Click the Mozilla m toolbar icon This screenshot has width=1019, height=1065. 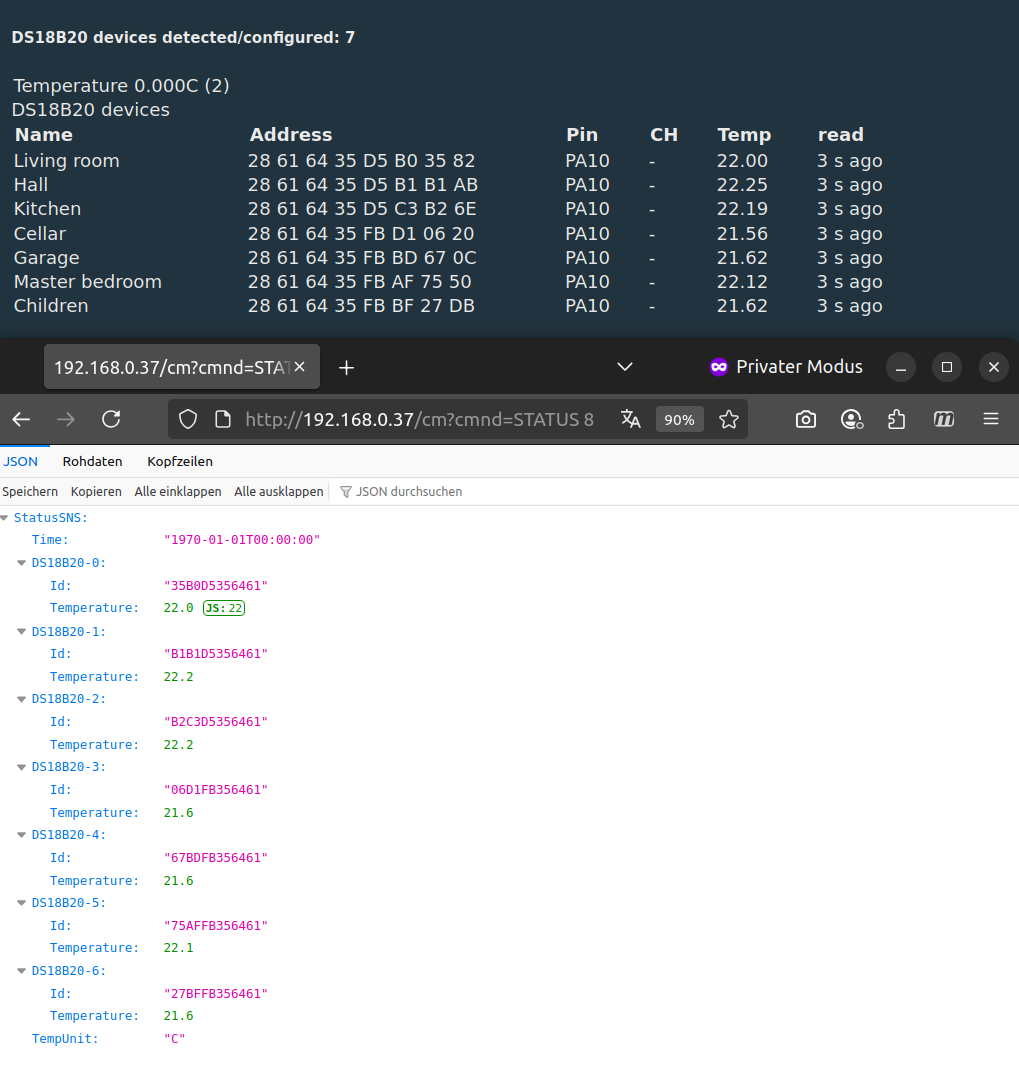tap(944, 420)
